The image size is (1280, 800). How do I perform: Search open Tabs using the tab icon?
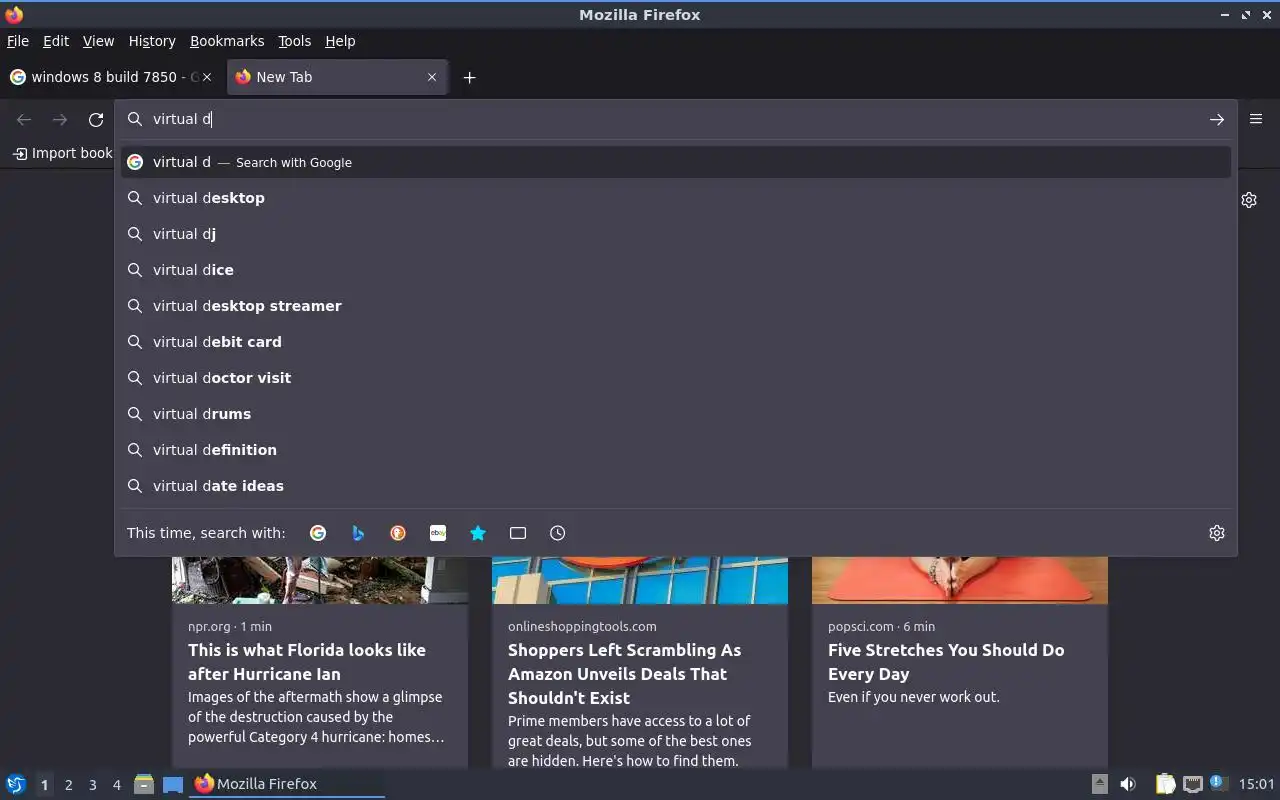518,533
